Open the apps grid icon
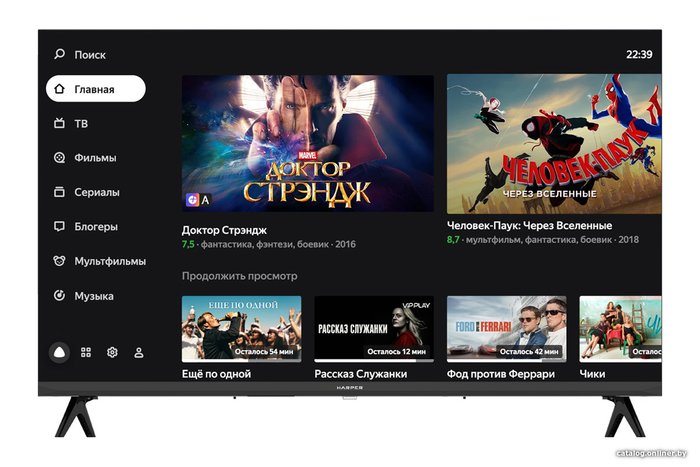Viewport: 700px width, 467px height. point(86,353)
